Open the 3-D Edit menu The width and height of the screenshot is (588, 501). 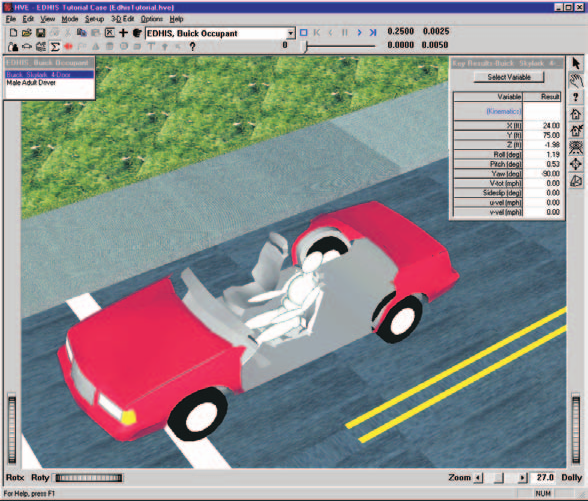point(122,19)
